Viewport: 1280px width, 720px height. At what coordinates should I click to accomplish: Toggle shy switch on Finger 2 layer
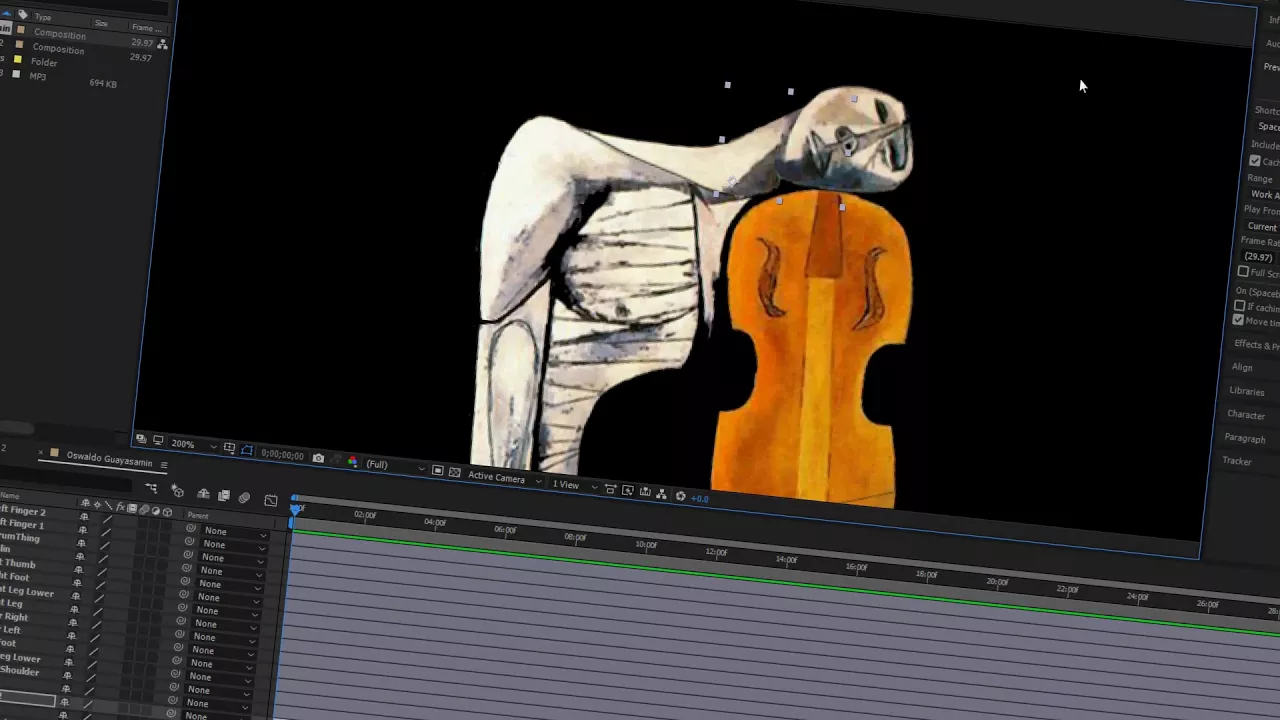point(84,516)
